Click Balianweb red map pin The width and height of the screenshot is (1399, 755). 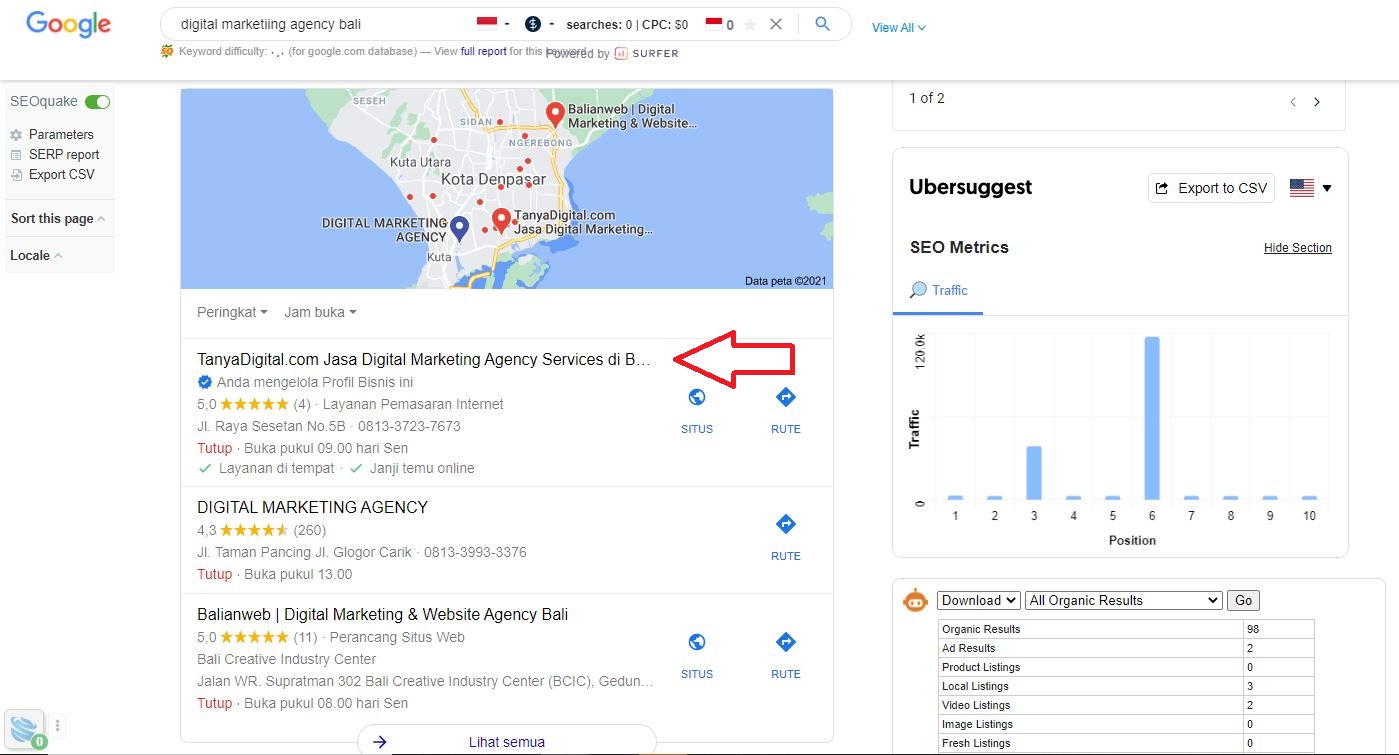[x=555, y=114]
